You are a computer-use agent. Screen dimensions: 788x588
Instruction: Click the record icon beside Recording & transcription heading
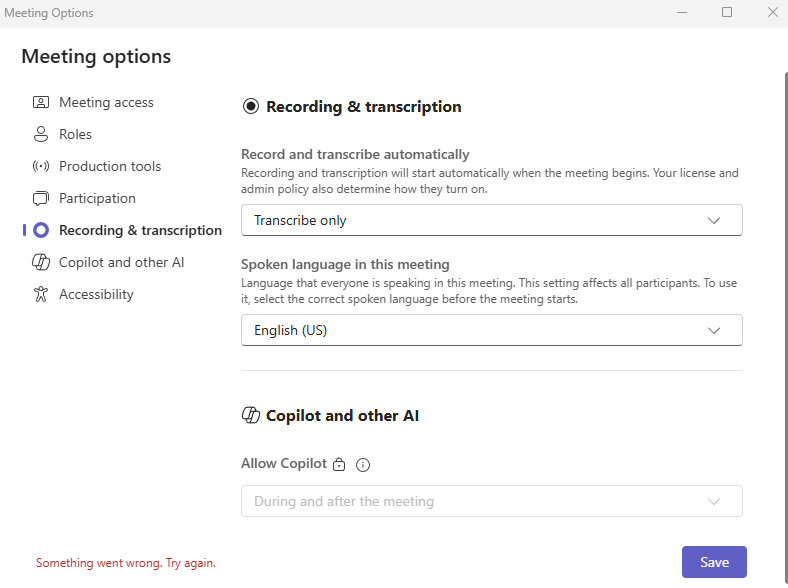pyautogui.click(x=251, y=107)
